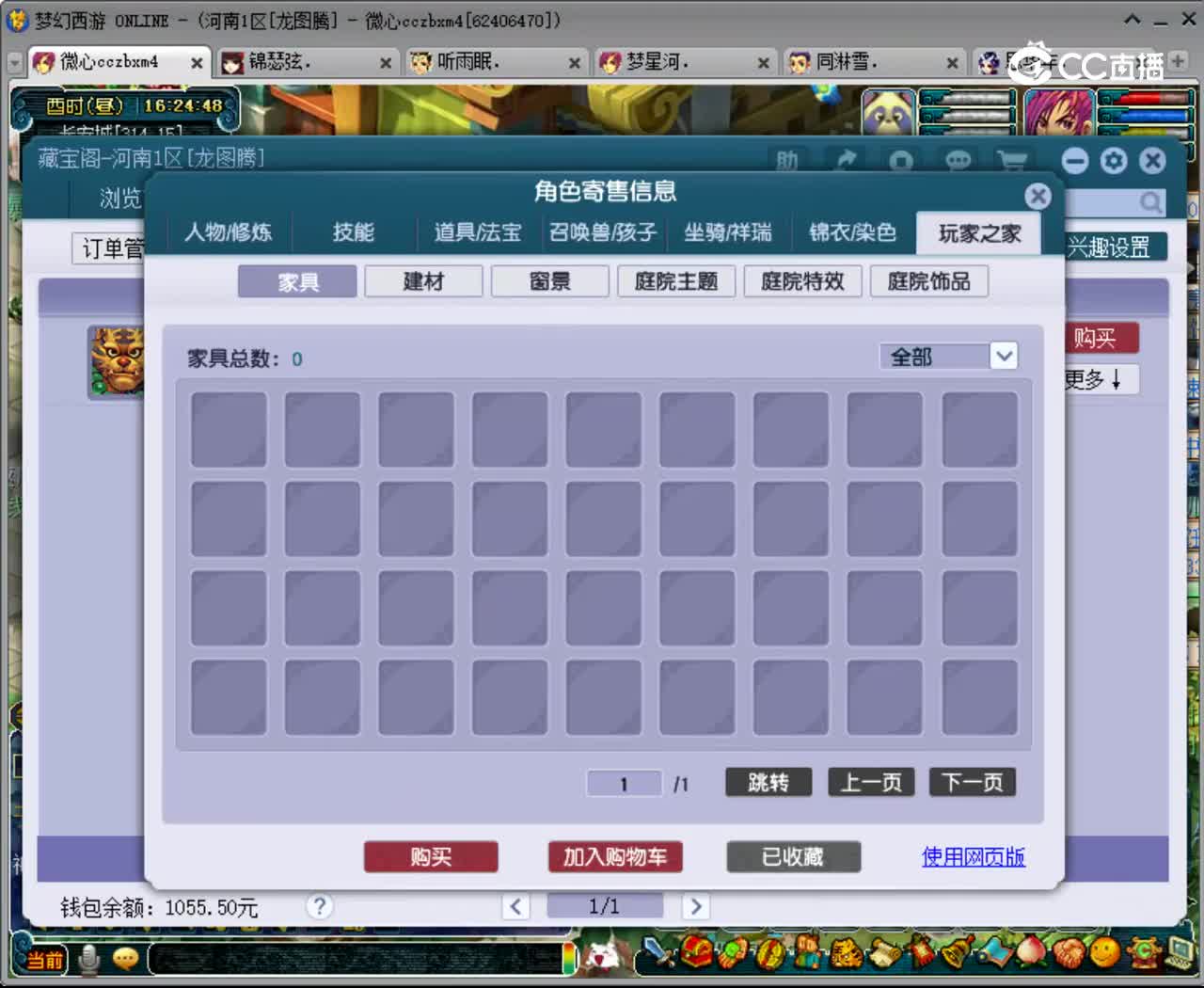Open the 道具/法宝 tab
The height and width of the screenshot is (988, 1204).
(x=478, y=232)
